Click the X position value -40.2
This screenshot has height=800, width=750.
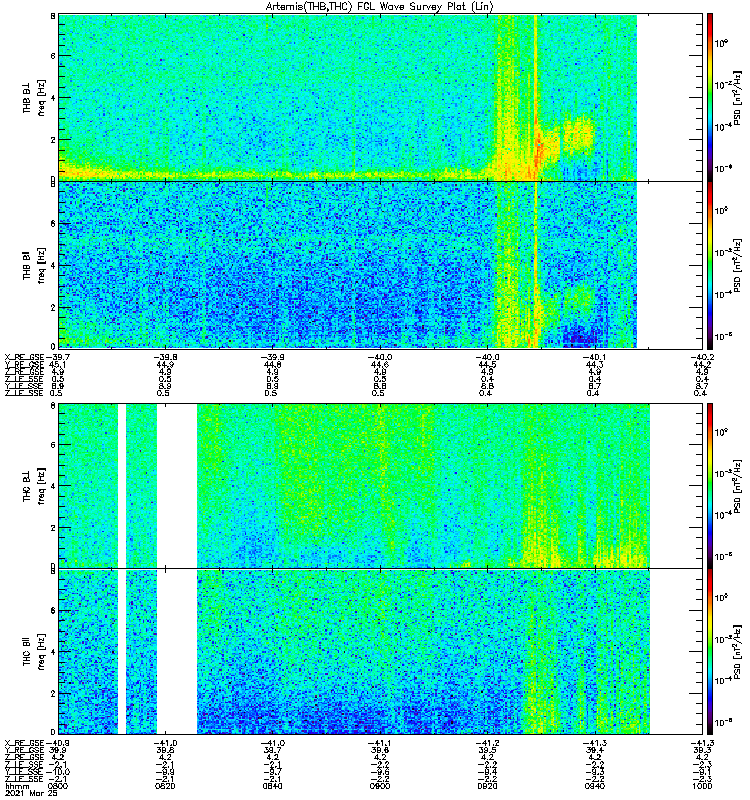coord(702,357)
